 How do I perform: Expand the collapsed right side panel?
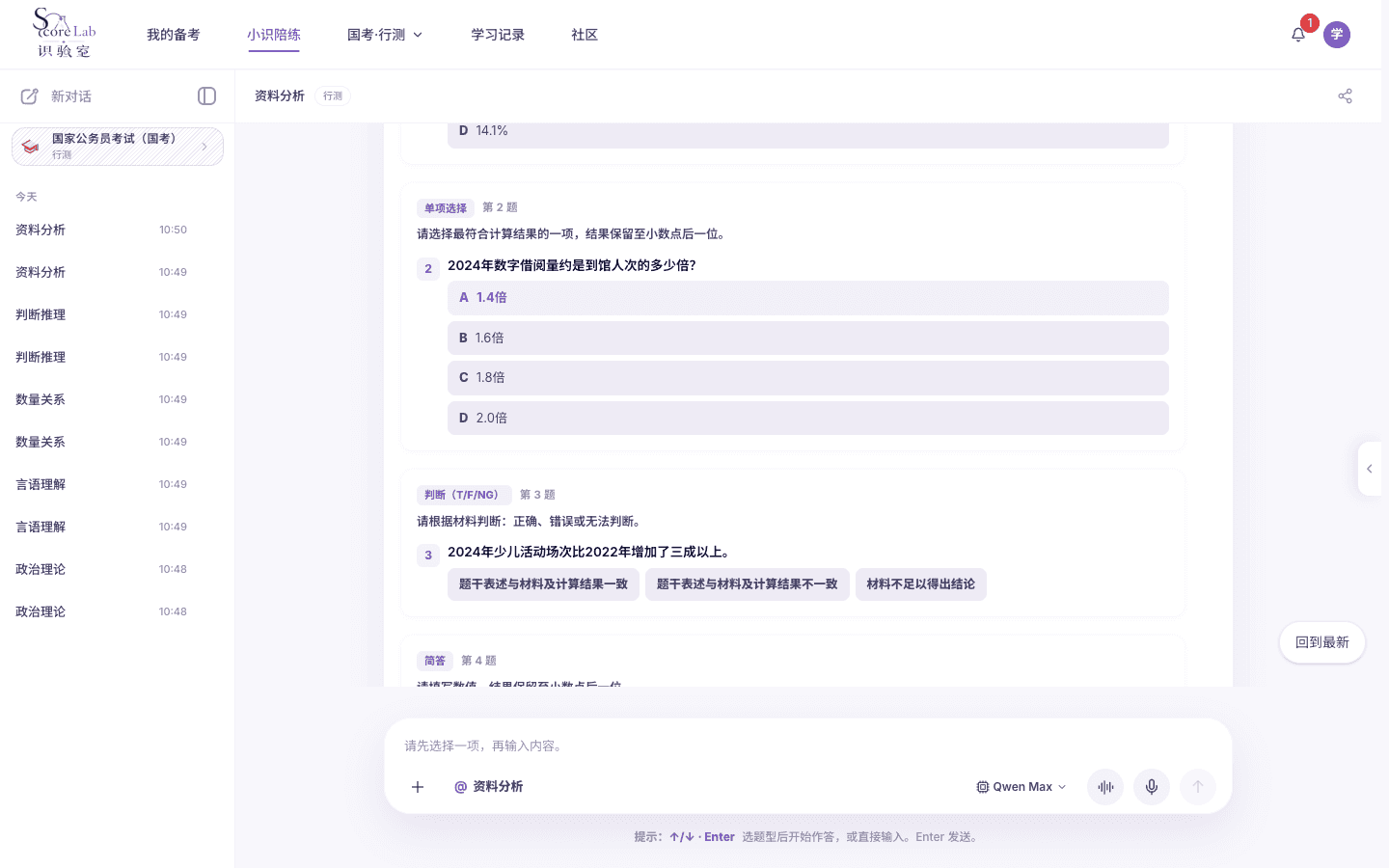pyautogui.click(x=1370, y=469)
